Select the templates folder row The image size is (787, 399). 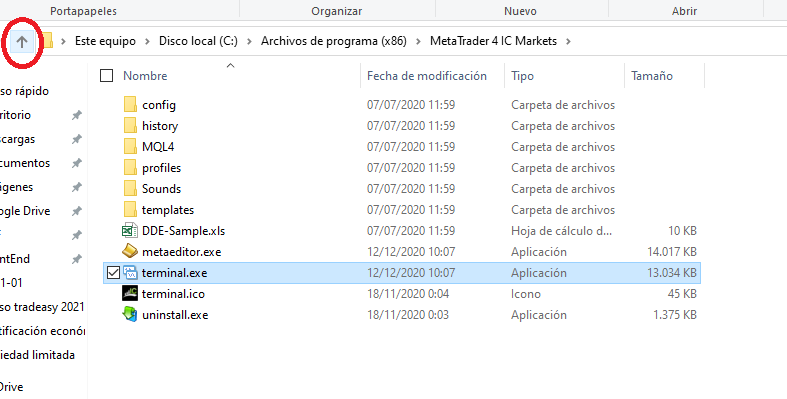tap(402, 210)
